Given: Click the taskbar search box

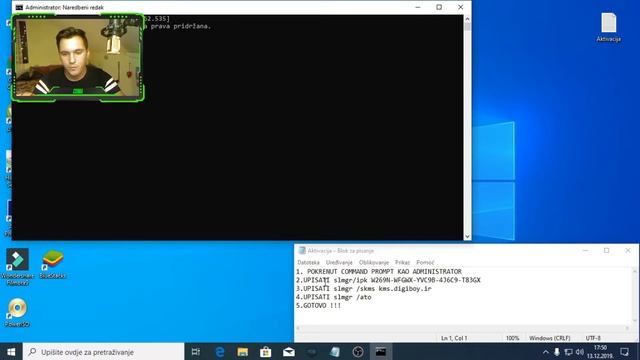Looking at the screenshot, I should coord(104,352).
